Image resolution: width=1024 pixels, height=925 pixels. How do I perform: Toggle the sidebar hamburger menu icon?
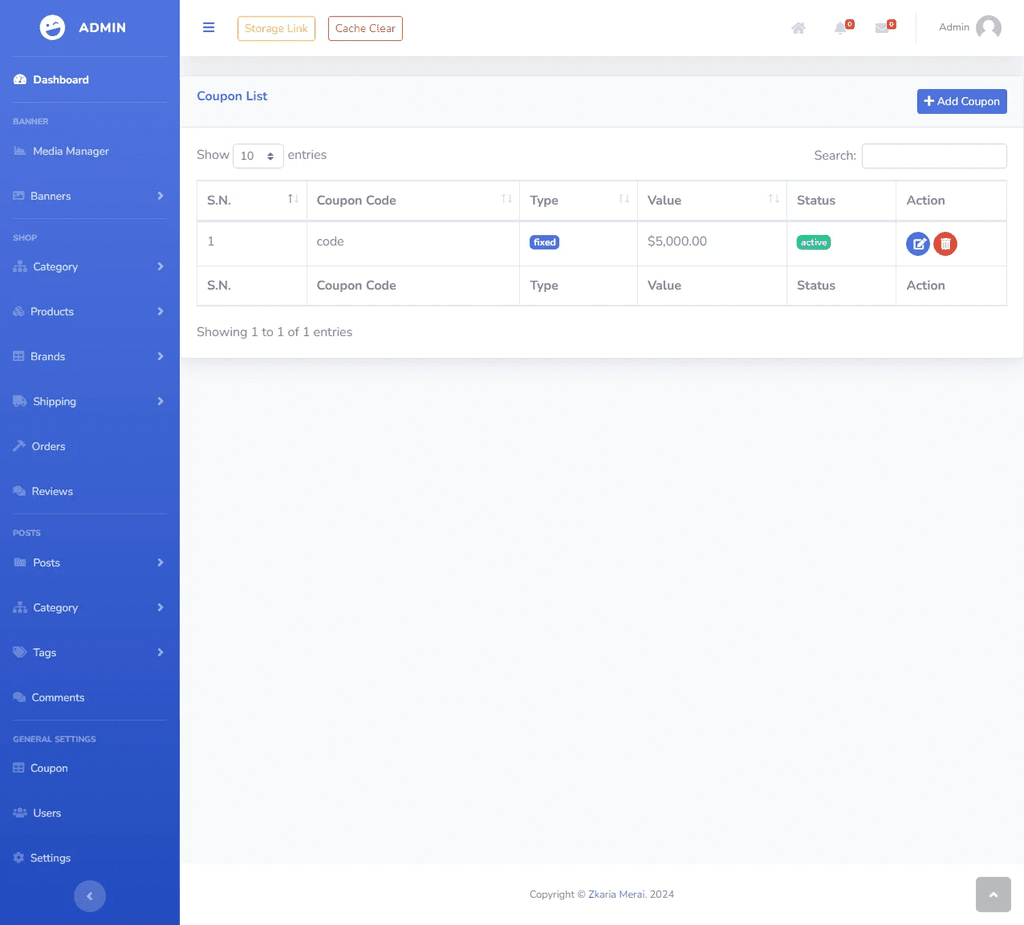(208, 27)
